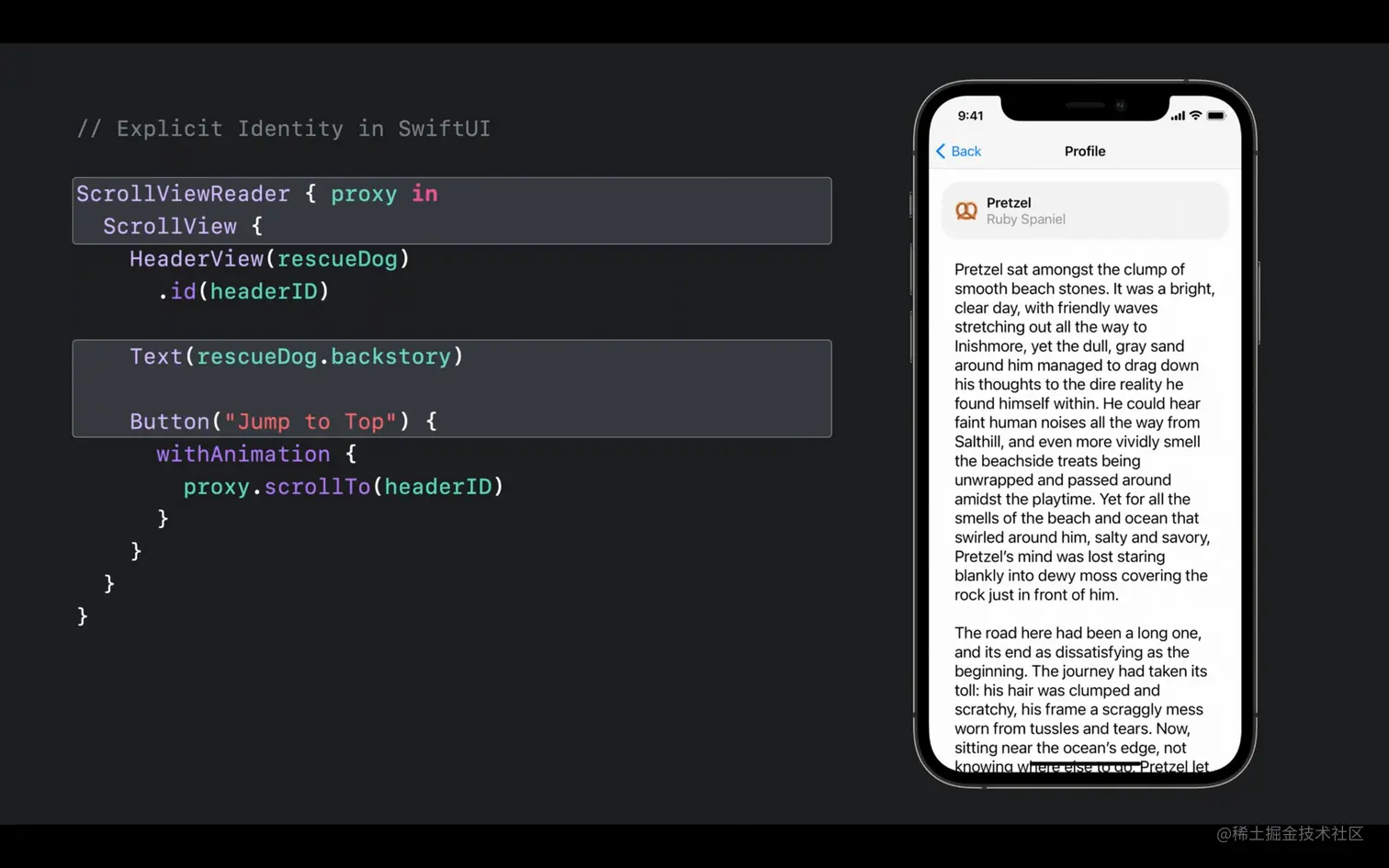This screenshot has height=868, width=1389.
Task: Click the ScrollViewReader code line
Action: pos(257,194)
